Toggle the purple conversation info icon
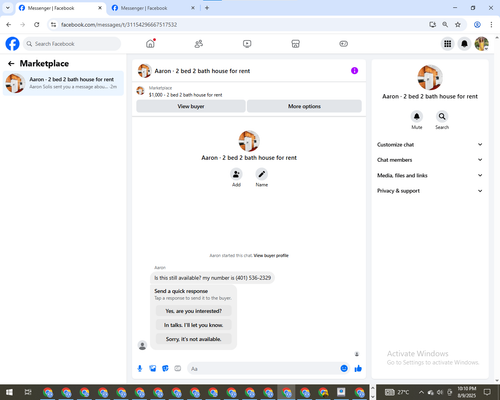The height and width of the screenshot is (400, 500). pyautogui.click(x=354, y=71)
